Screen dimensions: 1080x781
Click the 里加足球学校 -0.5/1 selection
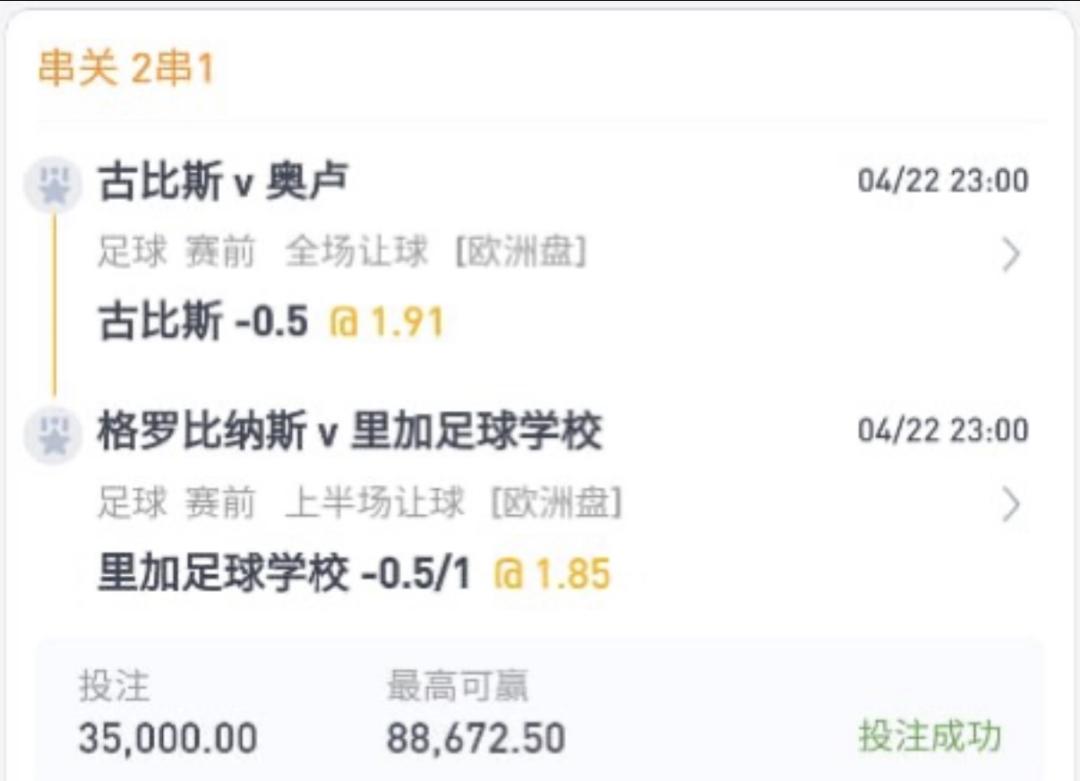[x=284, y=574]
